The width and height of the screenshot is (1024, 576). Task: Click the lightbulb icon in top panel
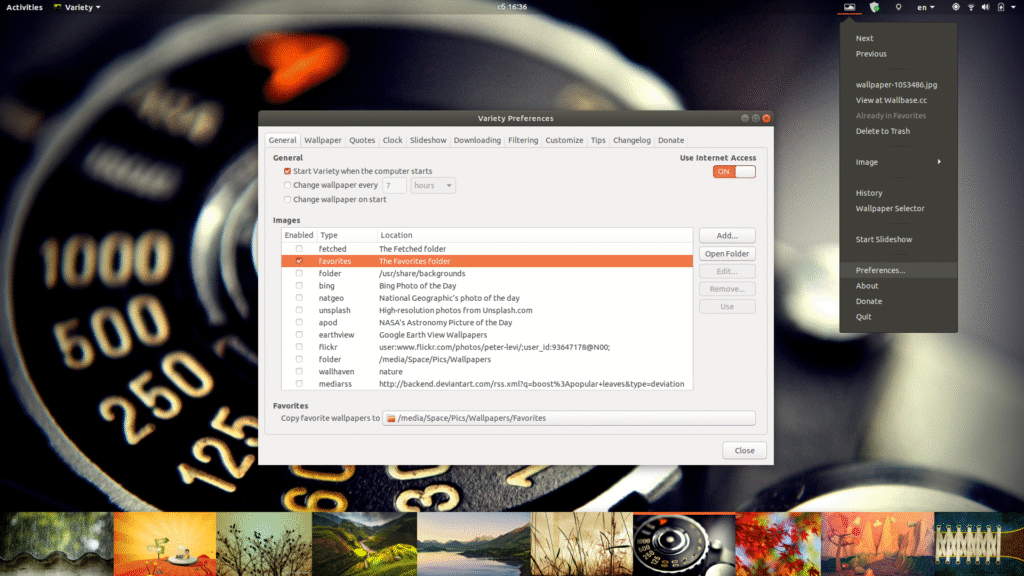(898, 7)
